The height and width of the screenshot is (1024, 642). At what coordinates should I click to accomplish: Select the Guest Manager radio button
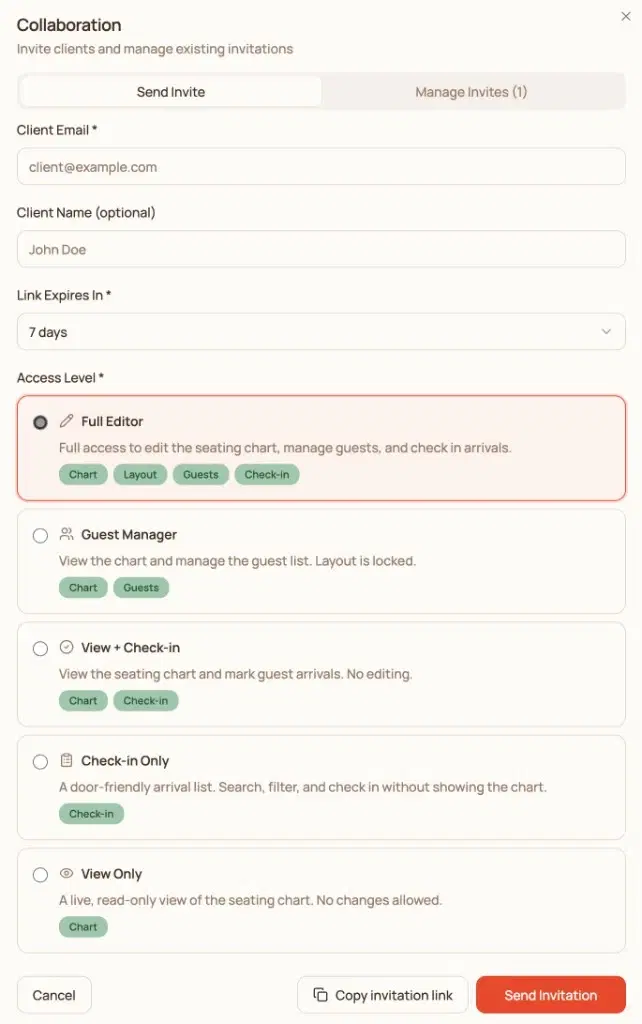(40, 534)
